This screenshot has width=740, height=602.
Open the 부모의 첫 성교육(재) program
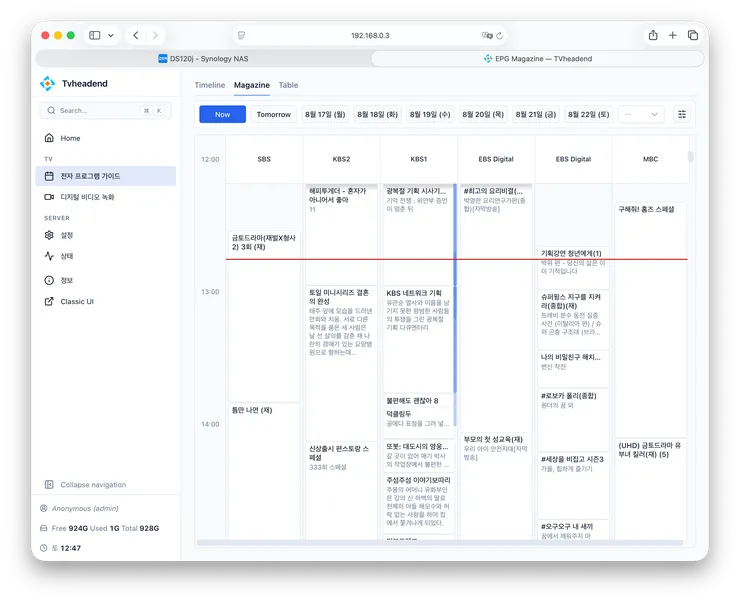coord(496,486)
